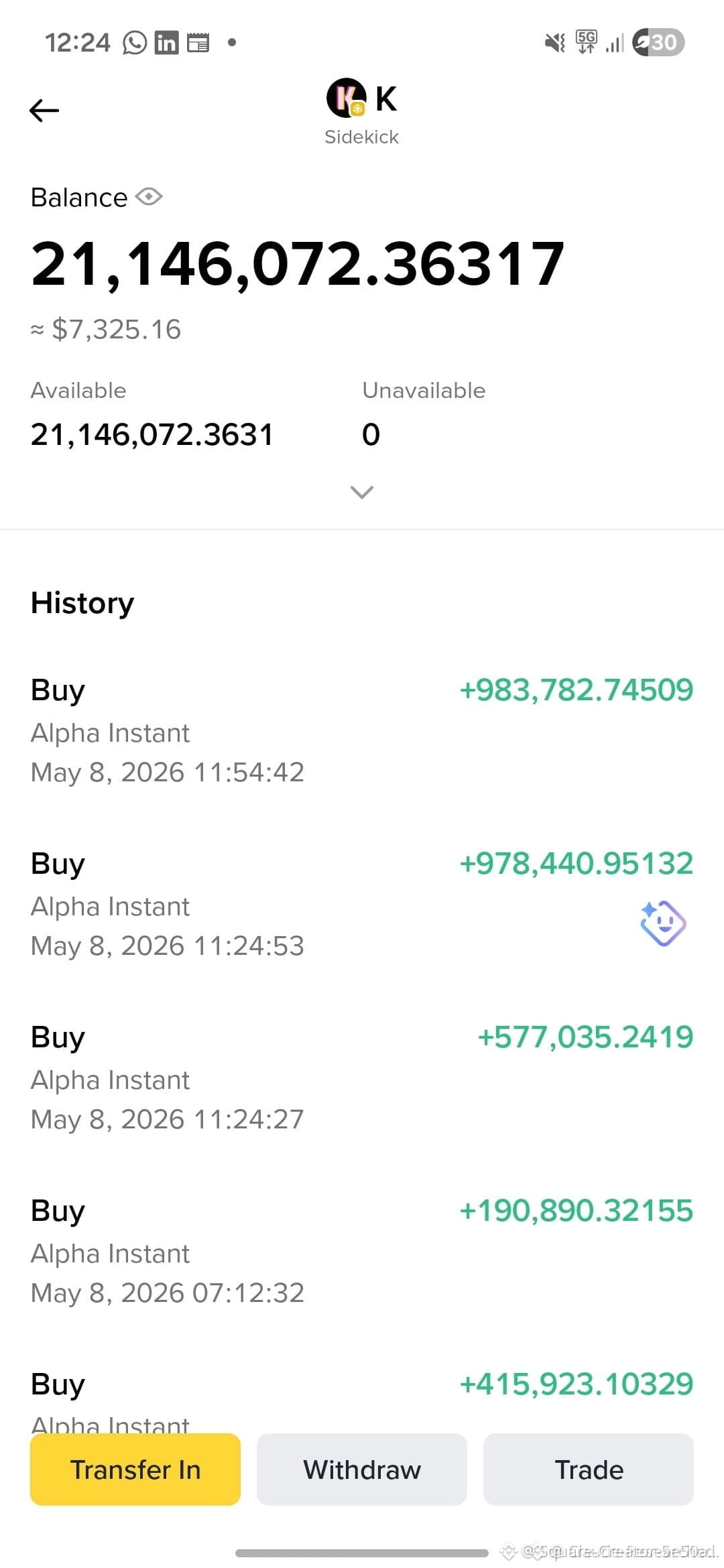This screenshot has height=1568, width=724.
Task: Click the Transfer In button
Action: coord(135,1469)
